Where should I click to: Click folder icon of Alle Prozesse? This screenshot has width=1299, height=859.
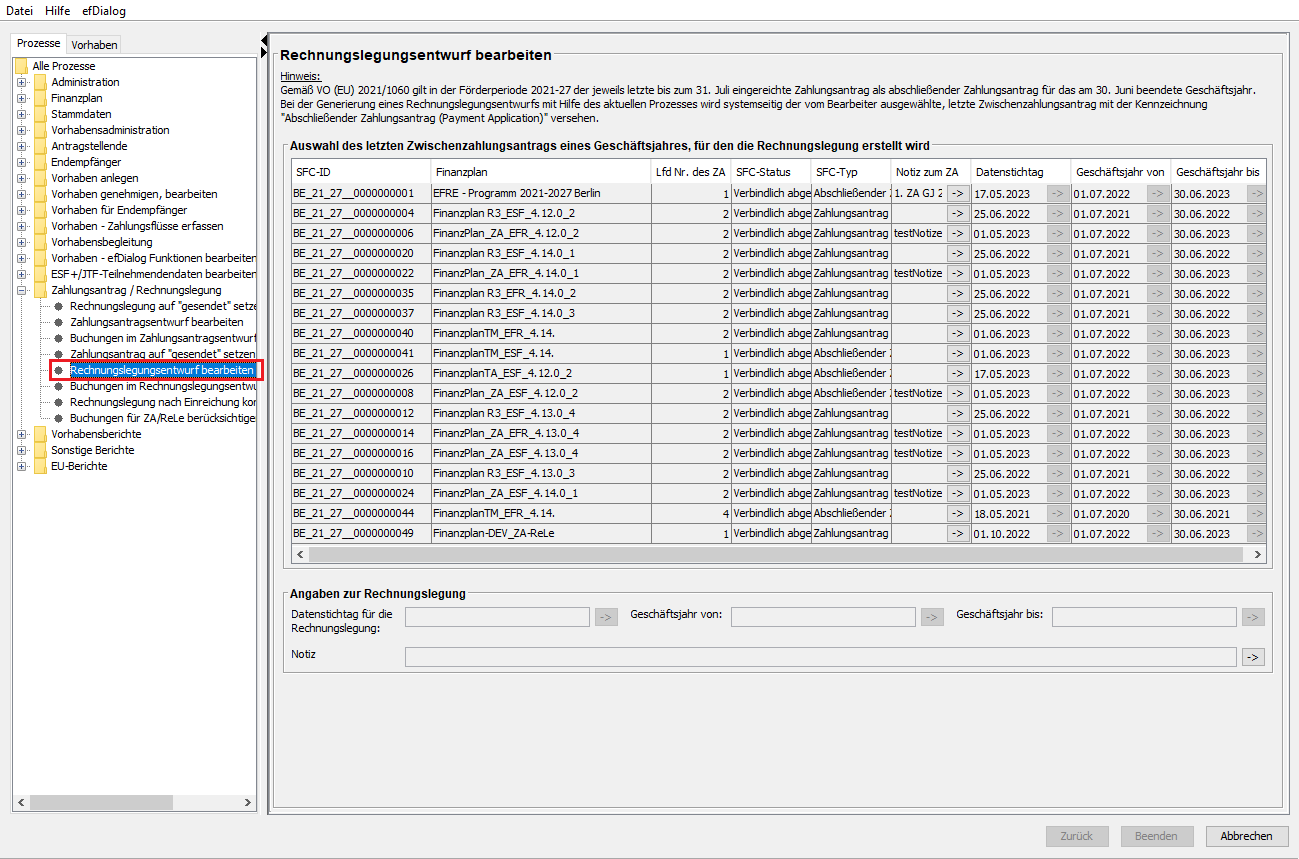coord(21,66)
